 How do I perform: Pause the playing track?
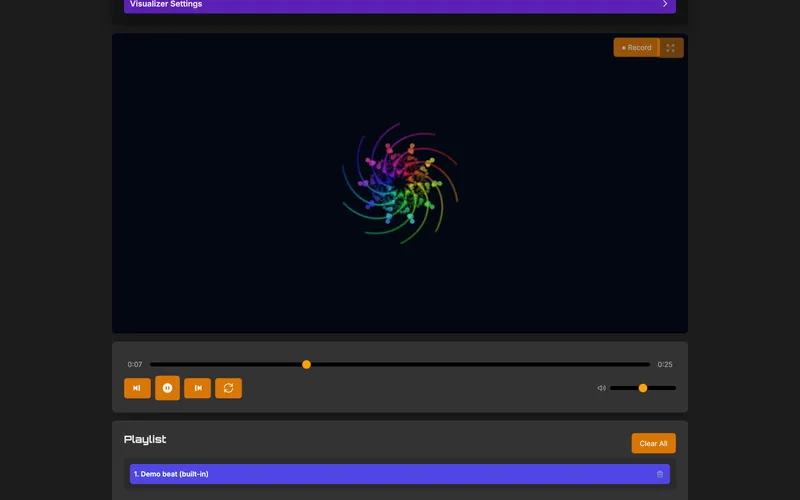pos(167,388)
